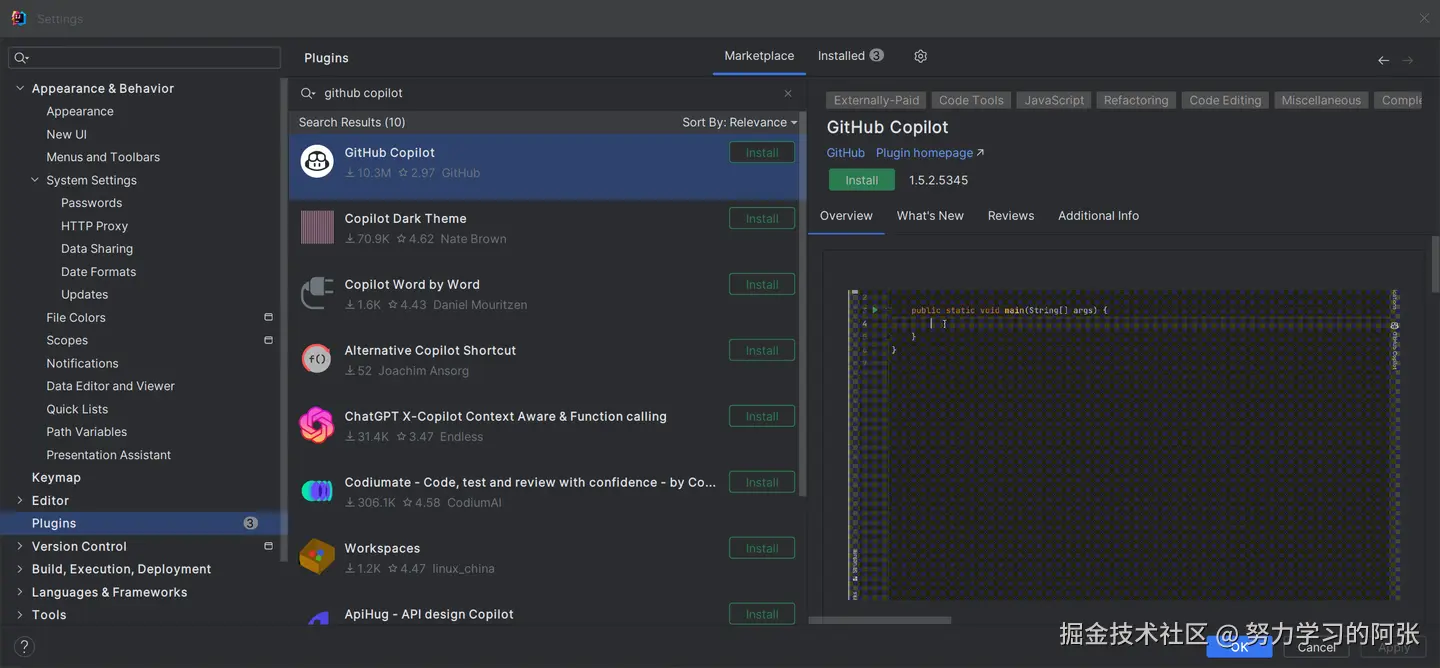This screenshot has width=1440, height=668.
Task: Open the plugins gear settings icon
Action: (x=921, y=56)
